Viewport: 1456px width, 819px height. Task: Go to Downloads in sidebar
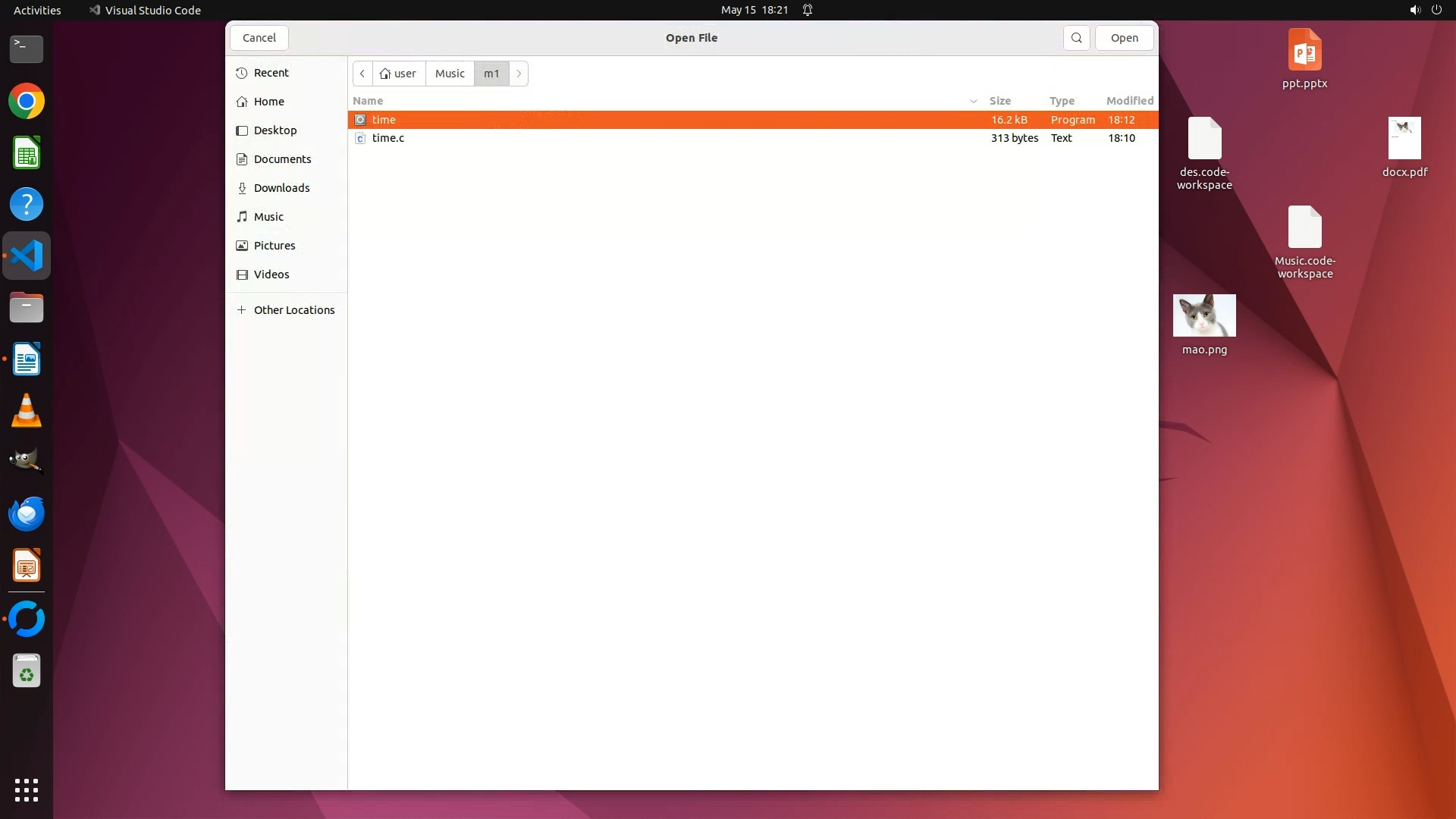[281, 188]
